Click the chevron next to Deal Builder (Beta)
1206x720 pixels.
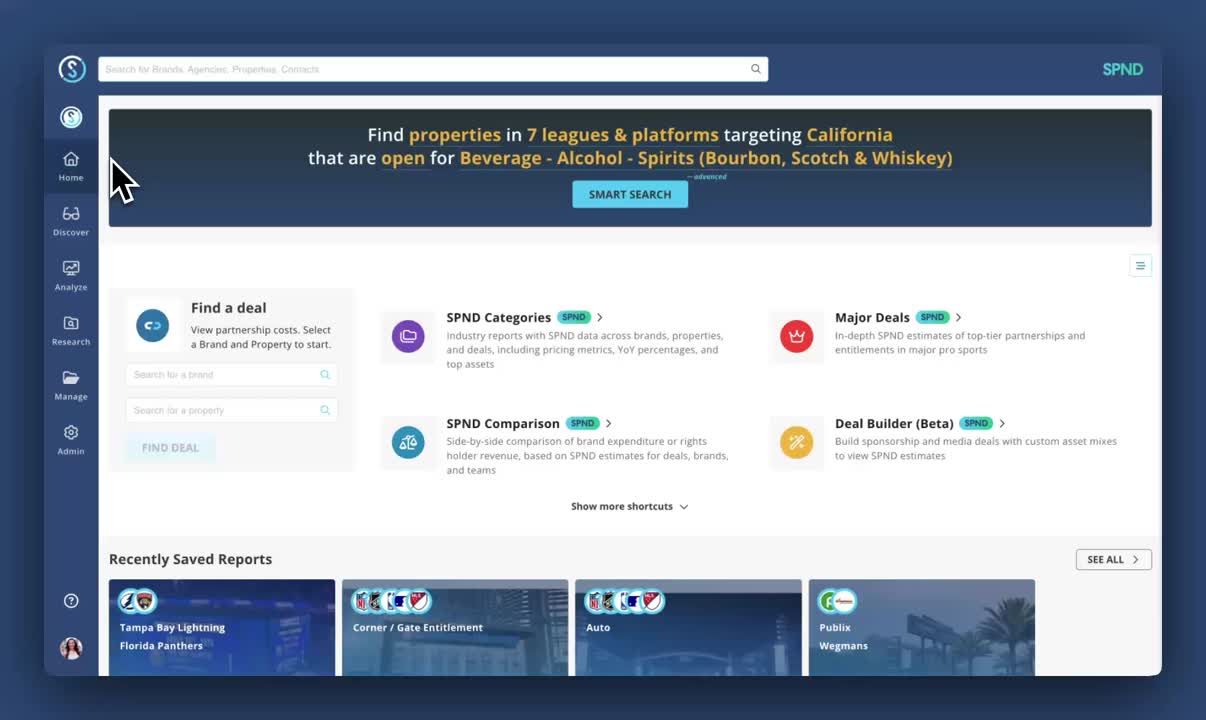click(x=1002, y=423)
